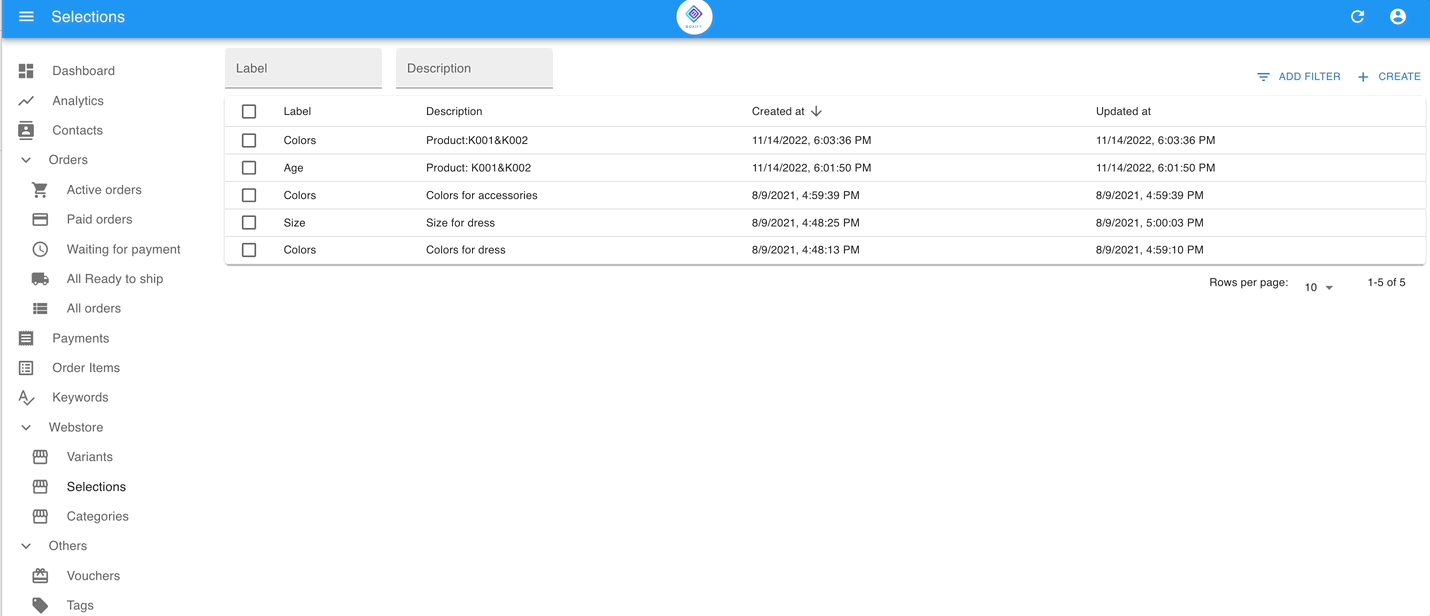
Task: Click the CREATE button
Action: [1389, 76]
